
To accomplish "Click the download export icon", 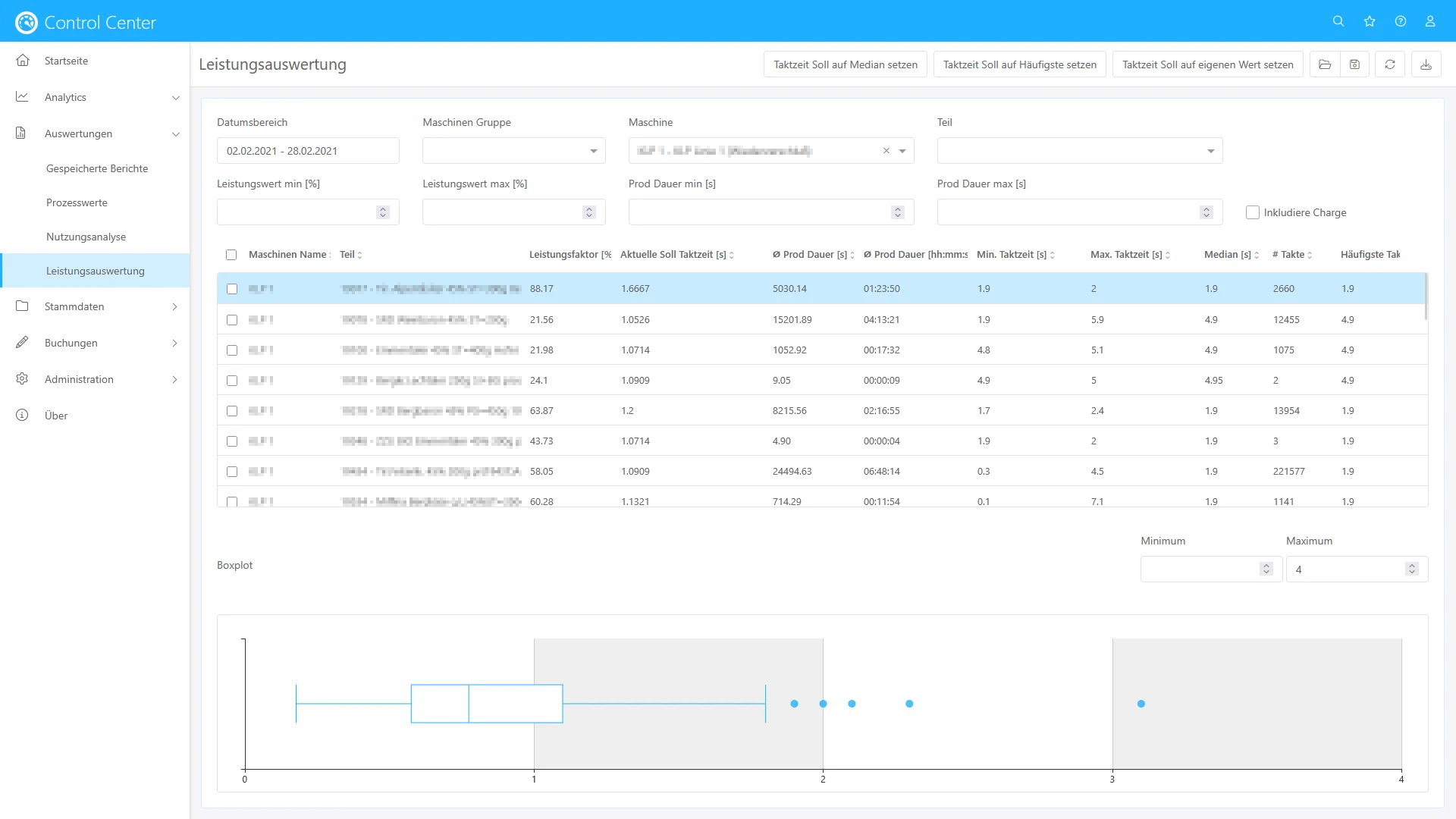I will [1426, 64].
